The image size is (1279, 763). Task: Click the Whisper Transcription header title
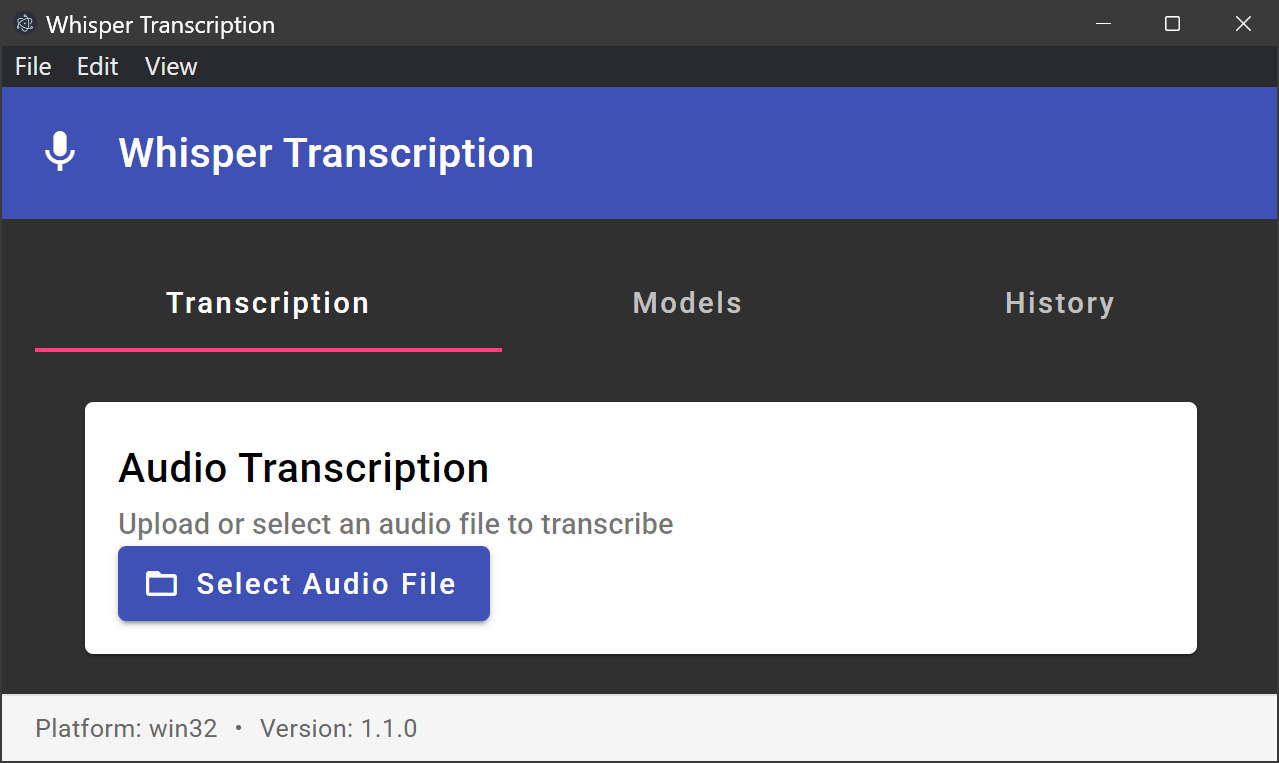click(x=326, y=153)
